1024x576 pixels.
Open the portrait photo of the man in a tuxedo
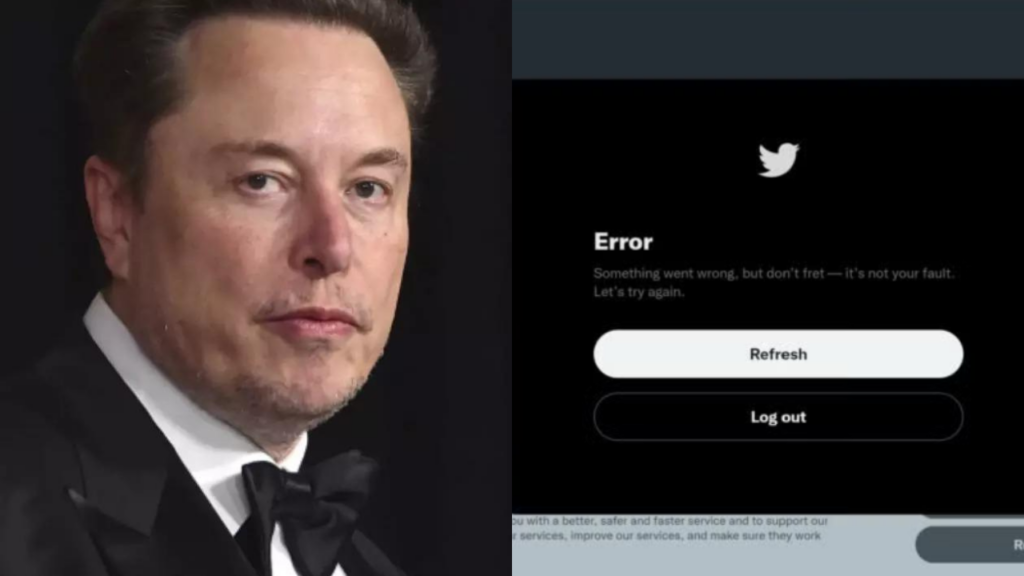click(x=256, y=288)
